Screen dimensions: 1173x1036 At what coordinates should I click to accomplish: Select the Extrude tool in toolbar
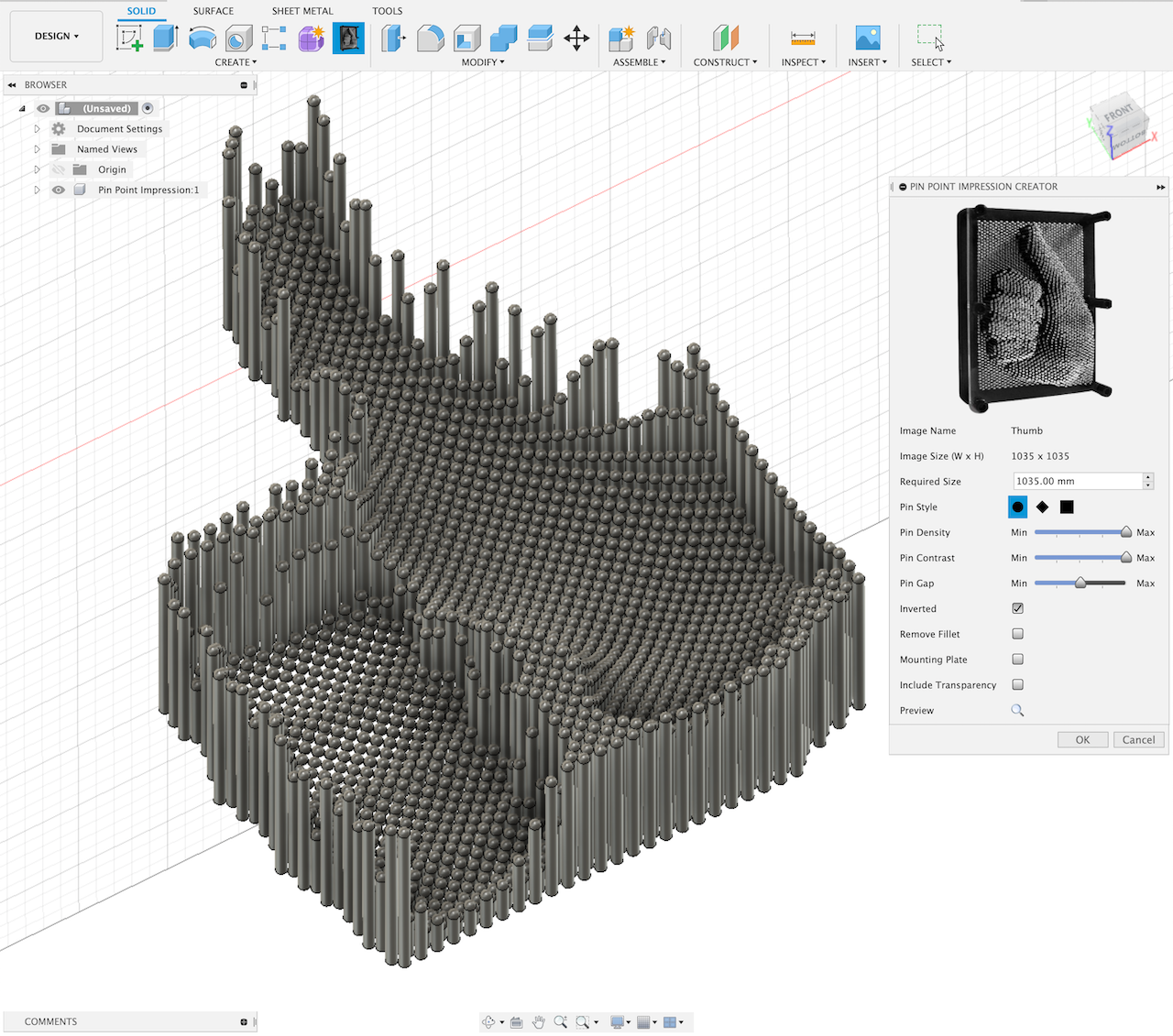pos(165,38)
